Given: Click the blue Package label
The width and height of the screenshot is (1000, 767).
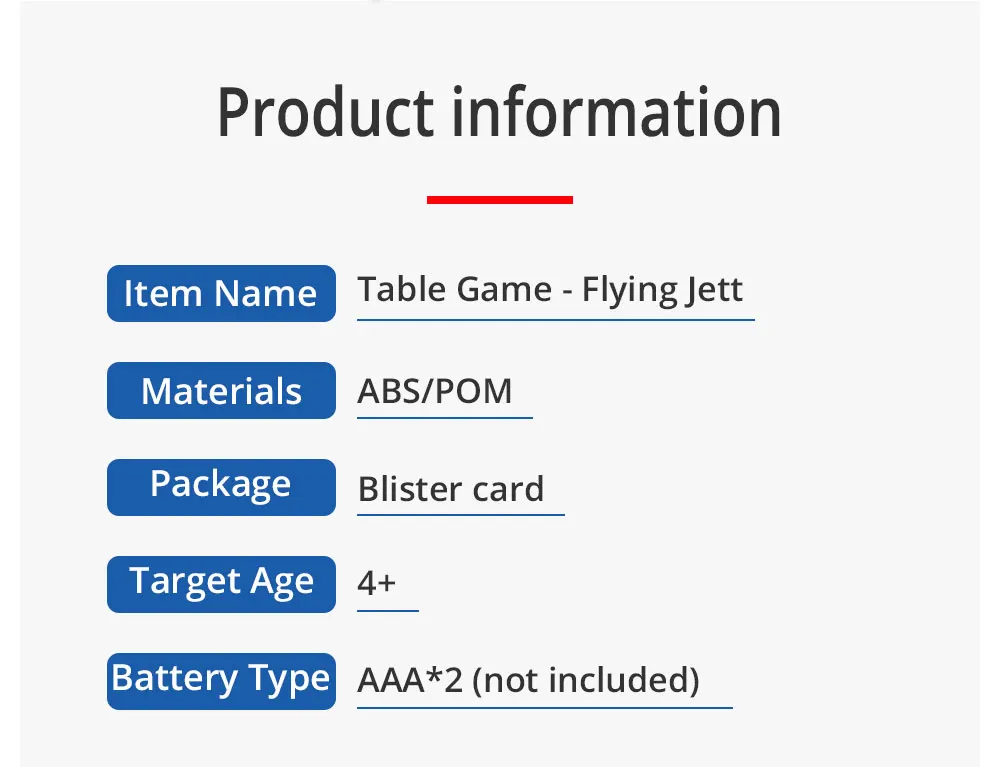Looking at the screenshot, I should [221, 487].
